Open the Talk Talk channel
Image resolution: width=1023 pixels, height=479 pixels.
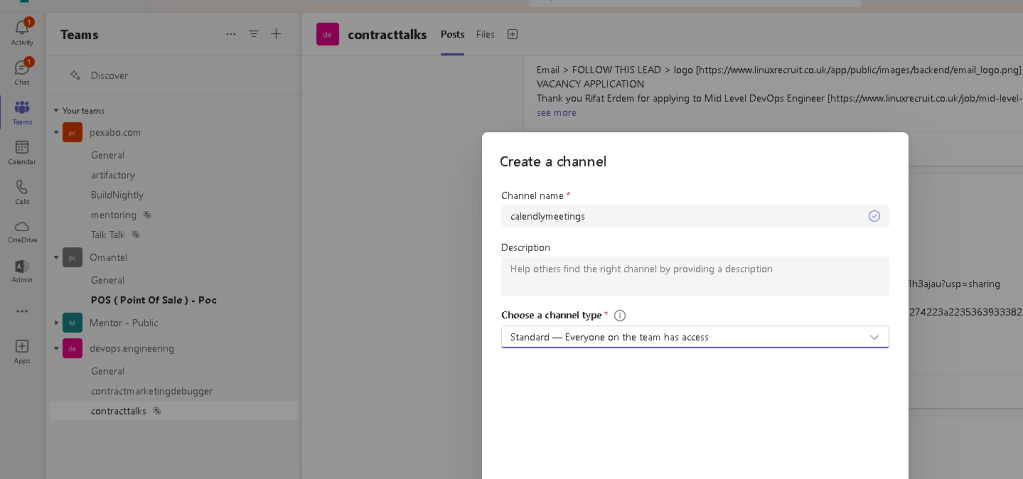coord(108,234)
